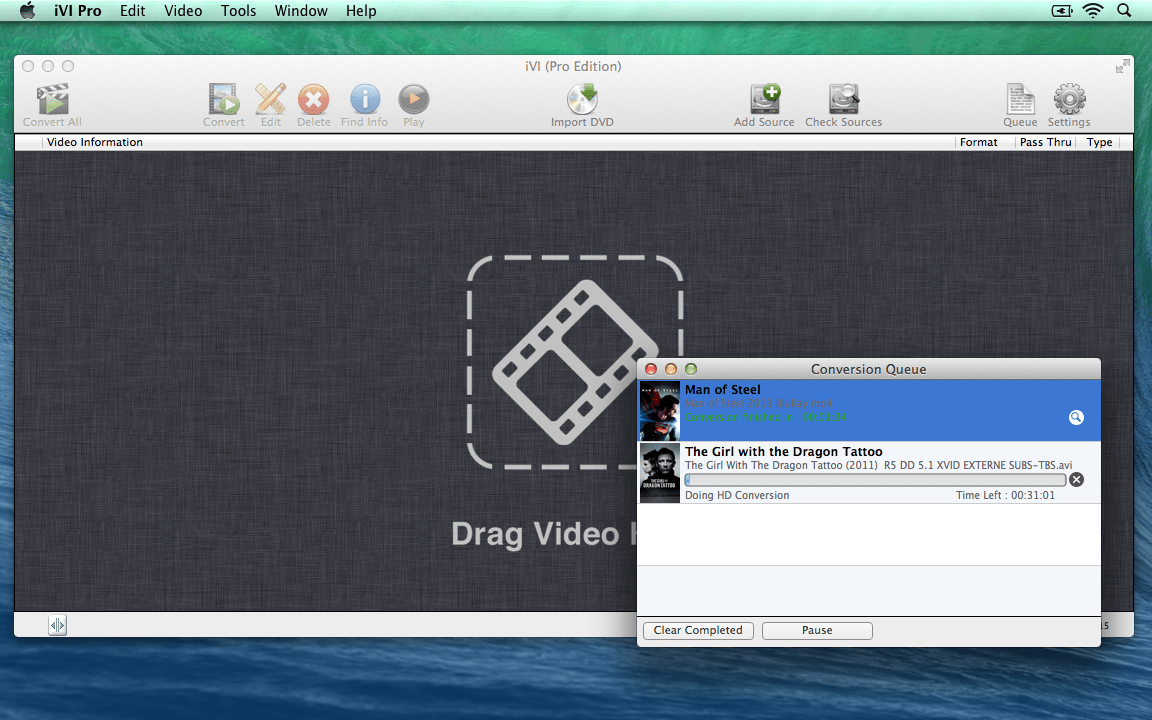Click the full-screen arrows icon of iVI window
This screenshot has width=1152, height=720.
coord(1123,67)
